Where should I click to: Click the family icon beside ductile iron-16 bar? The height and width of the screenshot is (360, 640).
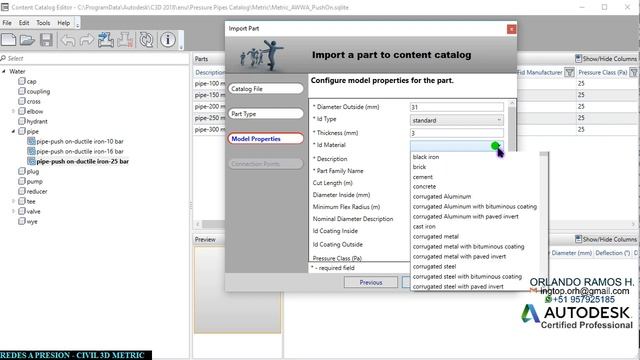click(31, 151)
